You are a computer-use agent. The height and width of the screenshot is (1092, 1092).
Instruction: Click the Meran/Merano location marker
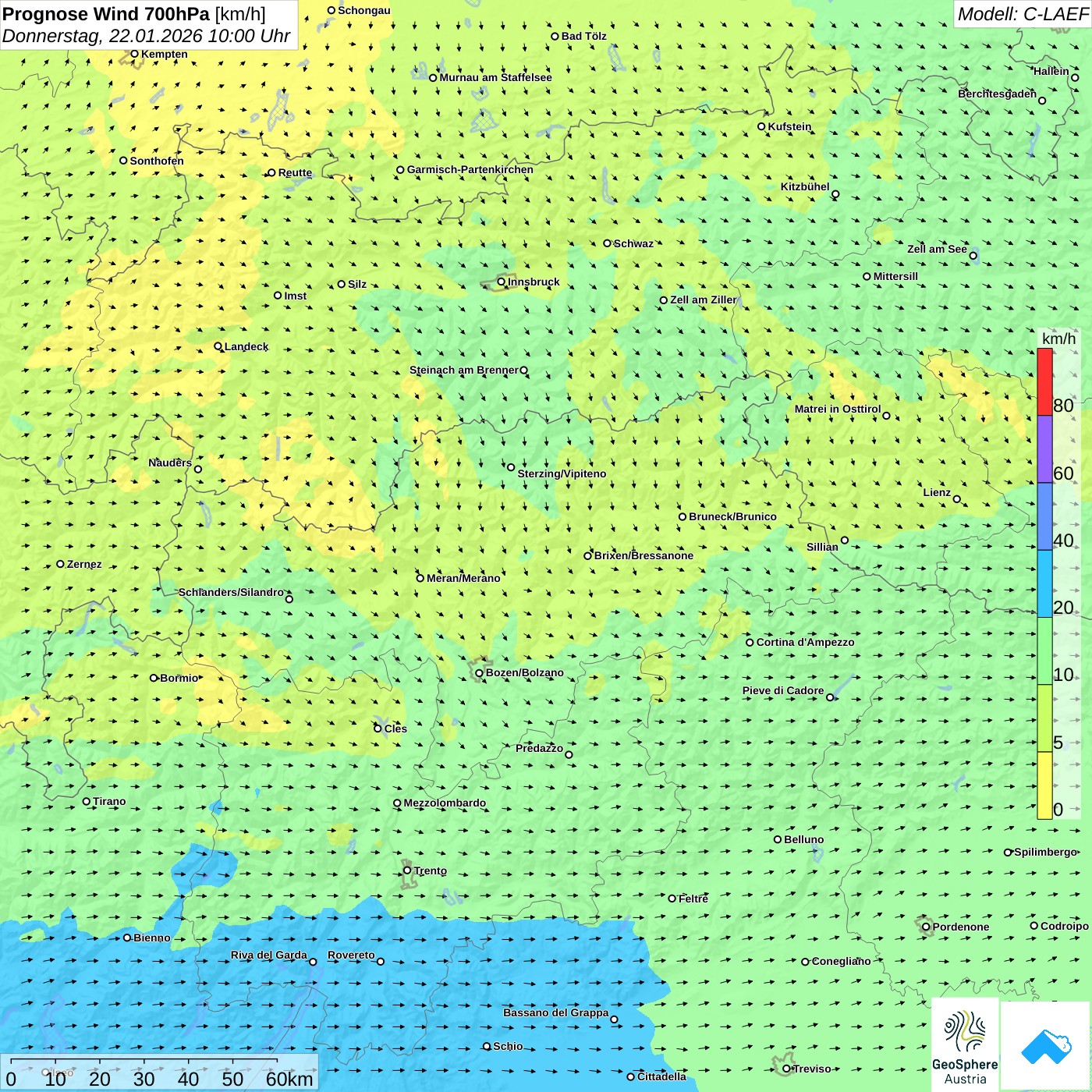420,578
